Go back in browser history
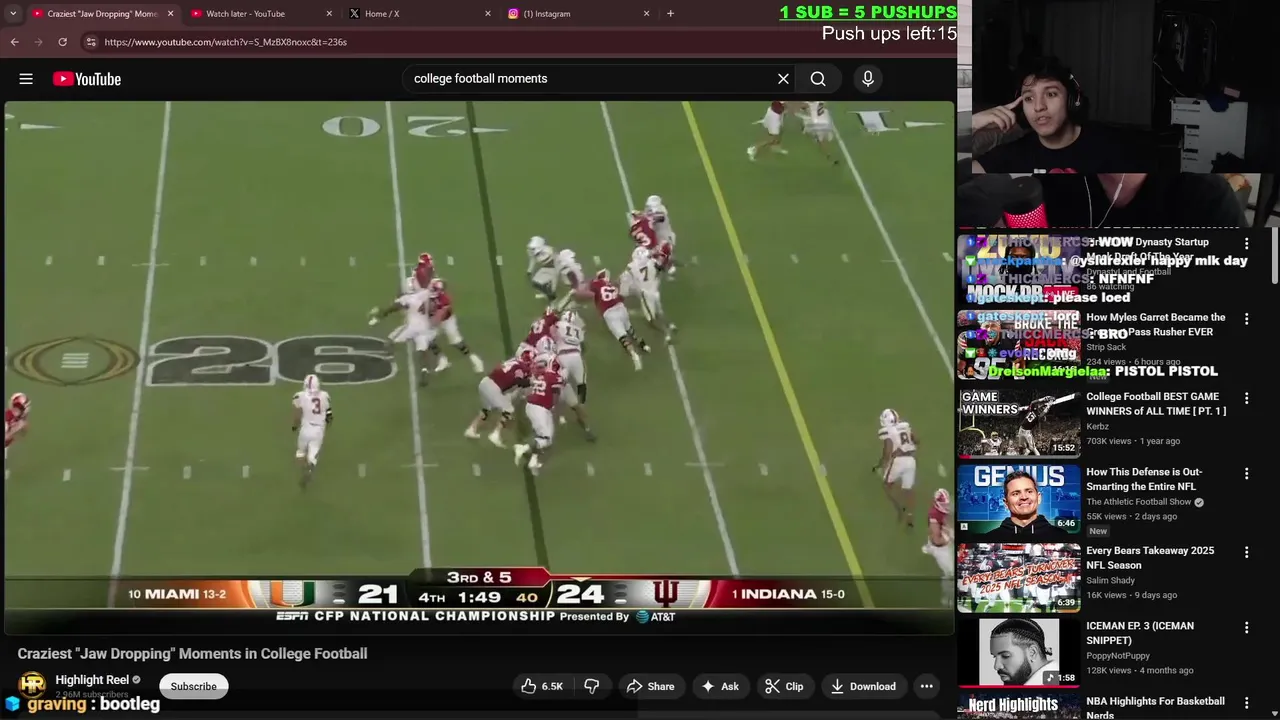Viewport: 1280px width, 720px height. pyautogui.click(x=14, y=42)
